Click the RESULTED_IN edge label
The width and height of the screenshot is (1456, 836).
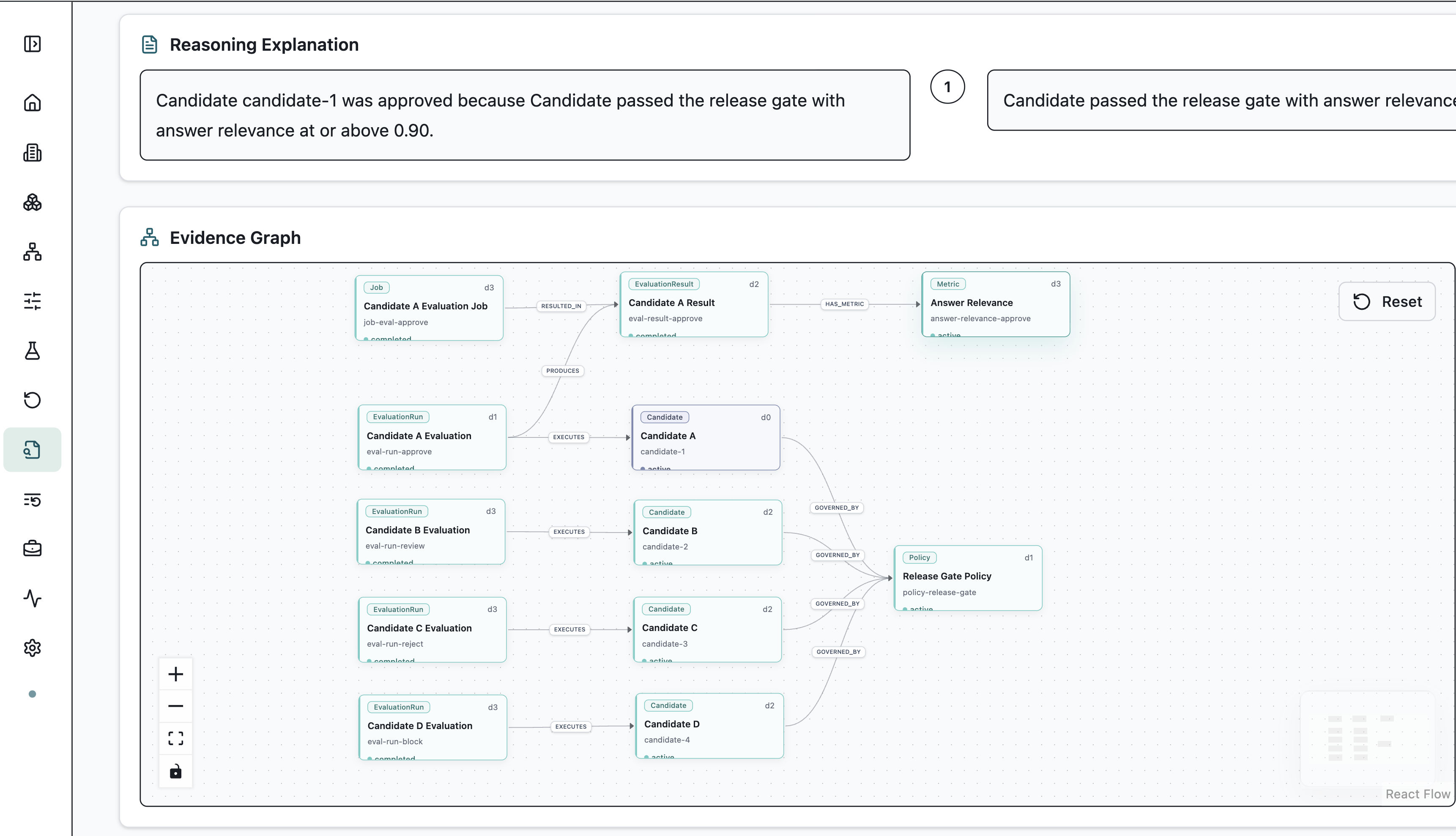561,306
